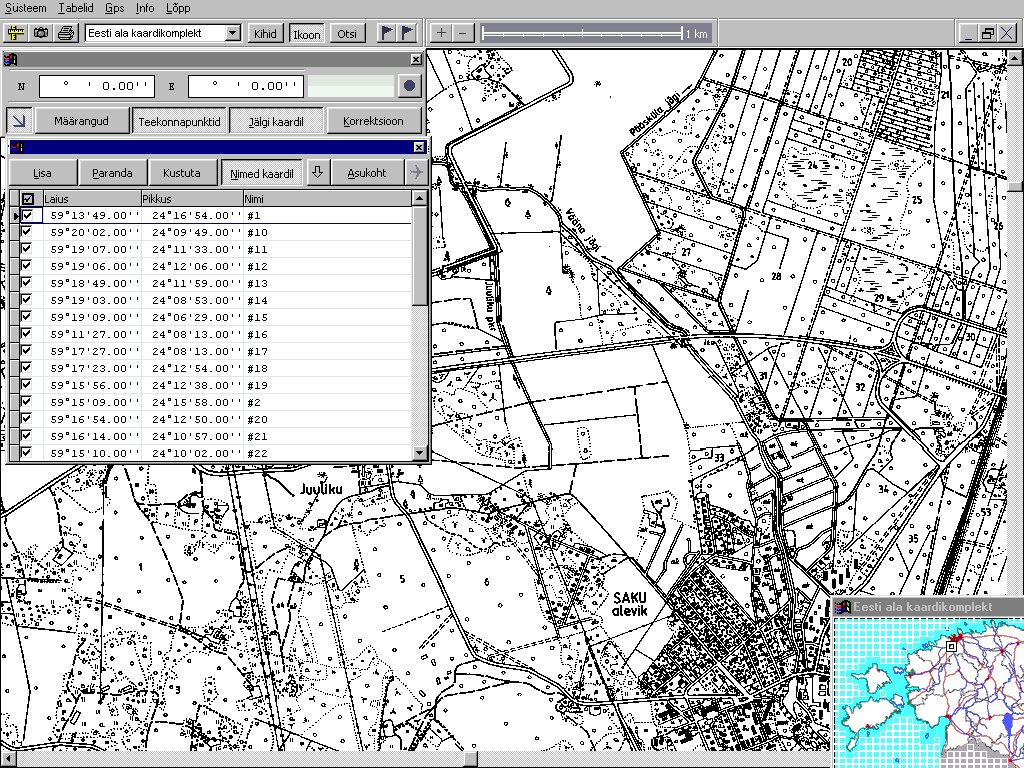1024x768 pixels.
Task: Toggle the header select-all checkbox
Action: 28,199
